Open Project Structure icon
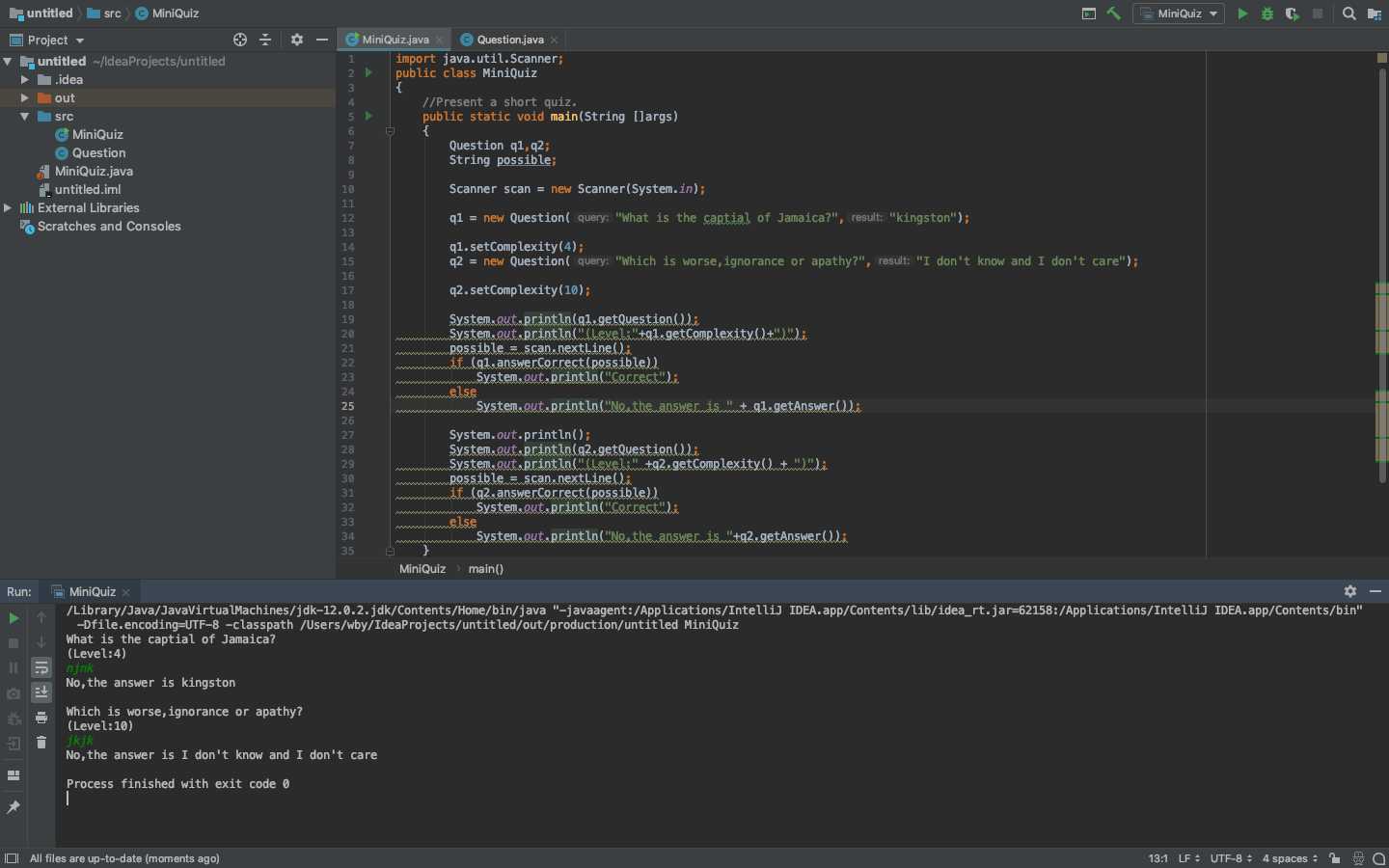The width and height of the screenshot is (1389, 868). (1375, 14)
